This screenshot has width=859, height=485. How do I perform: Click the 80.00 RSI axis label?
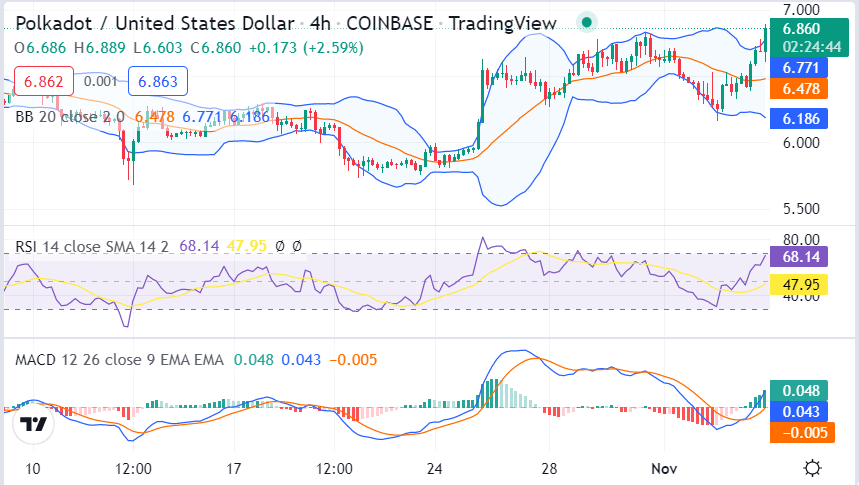pos(801,239)
